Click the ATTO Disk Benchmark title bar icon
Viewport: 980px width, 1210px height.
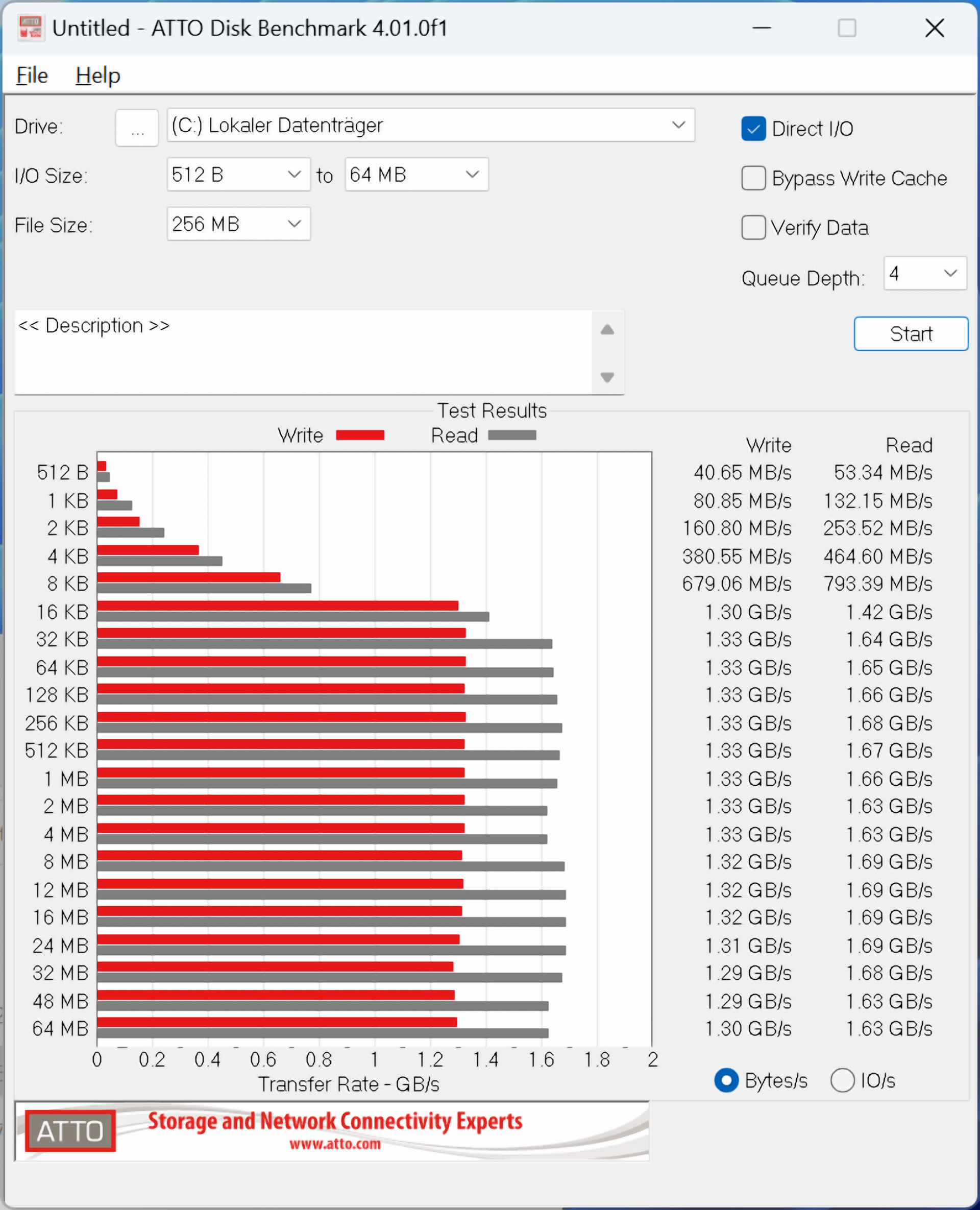pos(31,28)
